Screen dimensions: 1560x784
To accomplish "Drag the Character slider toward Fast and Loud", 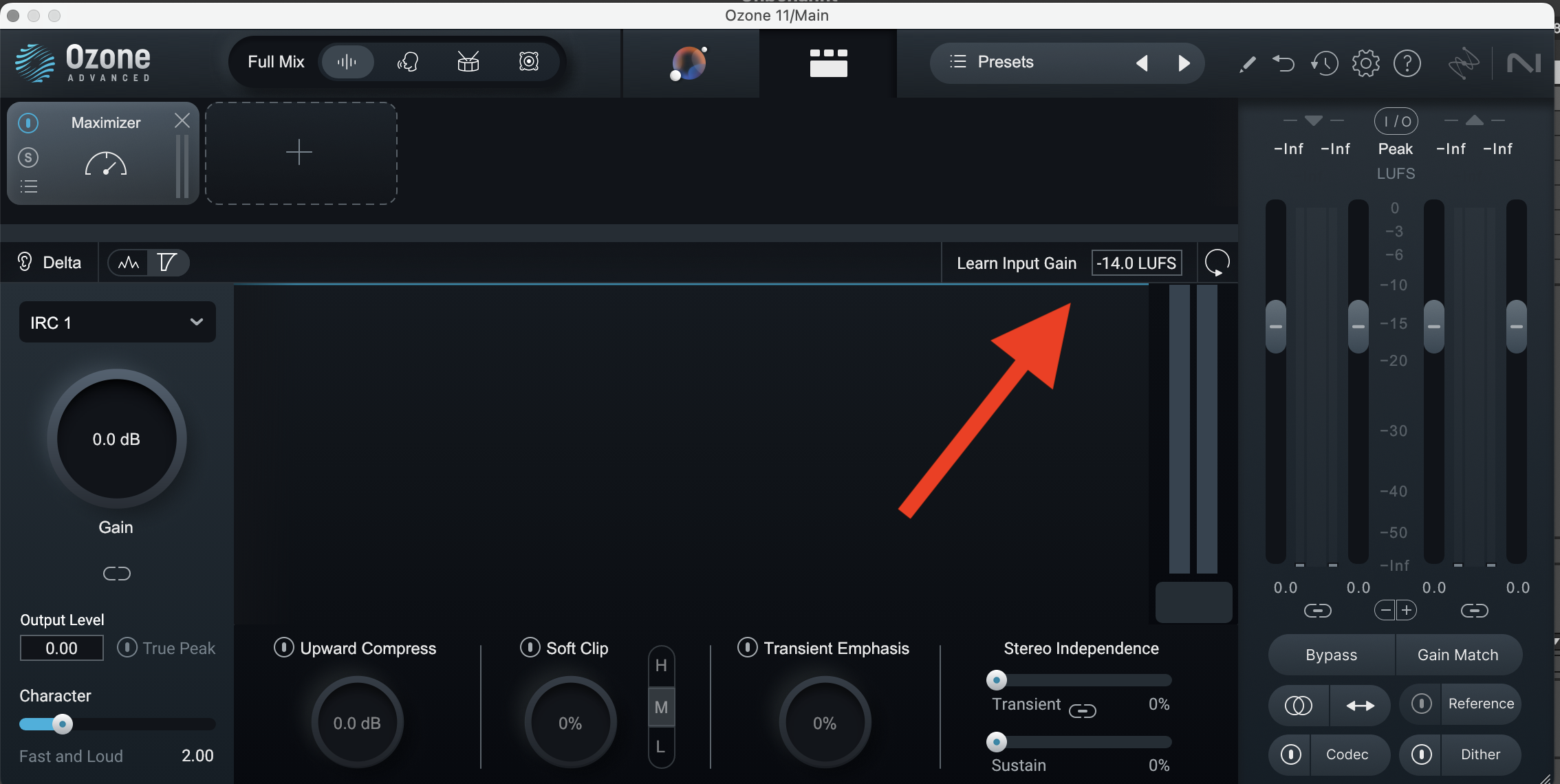I will pyautogui.click(x=62, y=723).
